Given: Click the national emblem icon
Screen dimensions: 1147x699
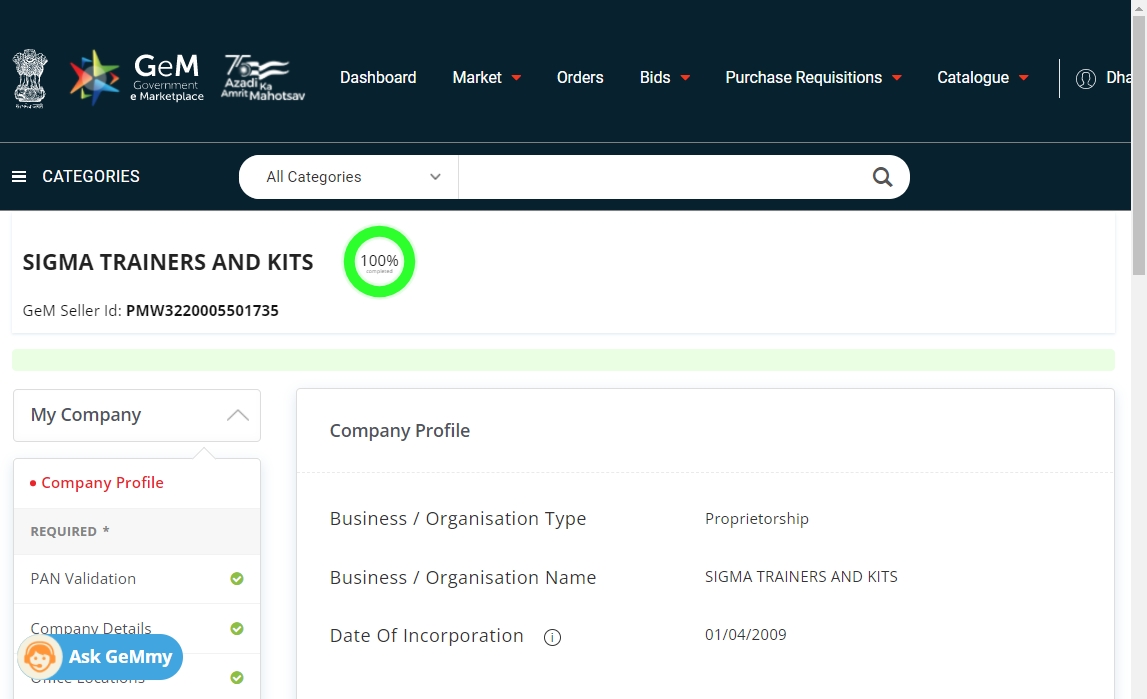Looking at the screenshot, I should (30, 78).
